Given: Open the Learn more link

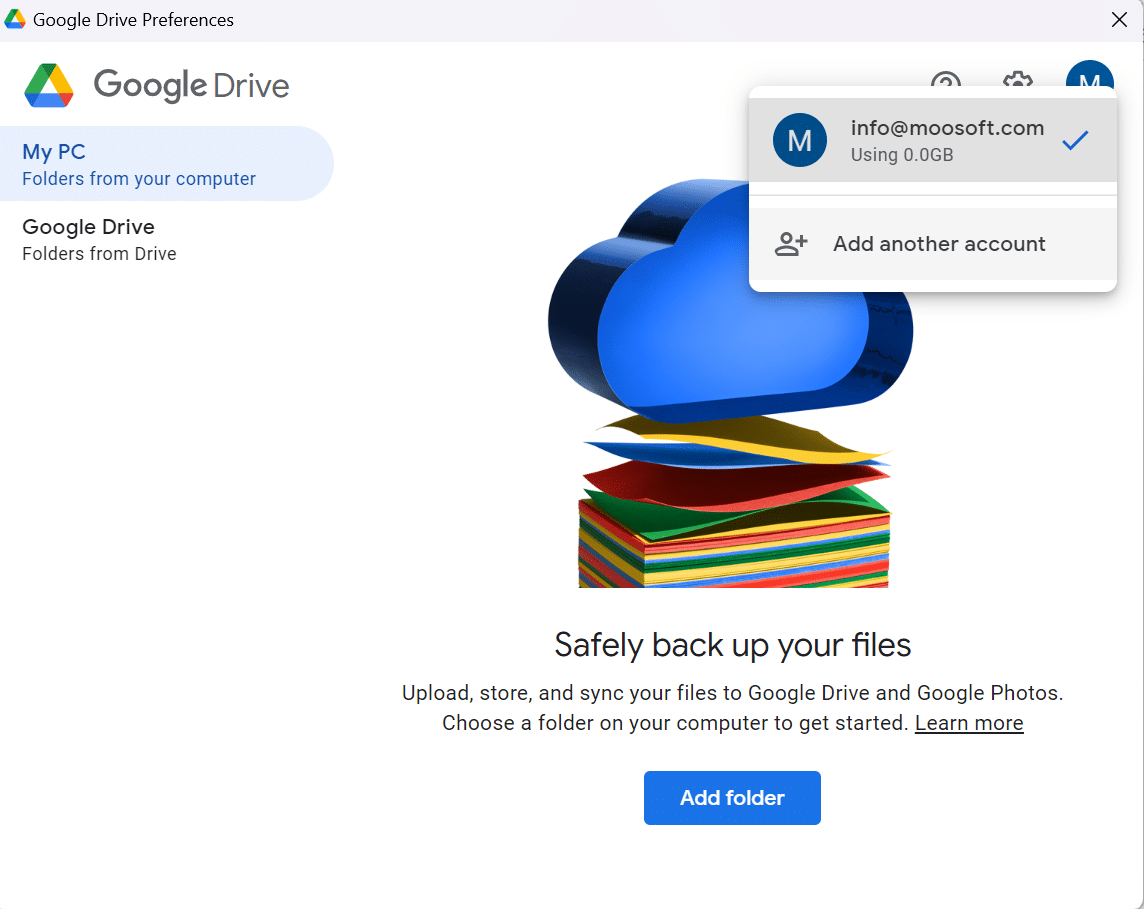Looking at the screenshot, I should [969, 723].
